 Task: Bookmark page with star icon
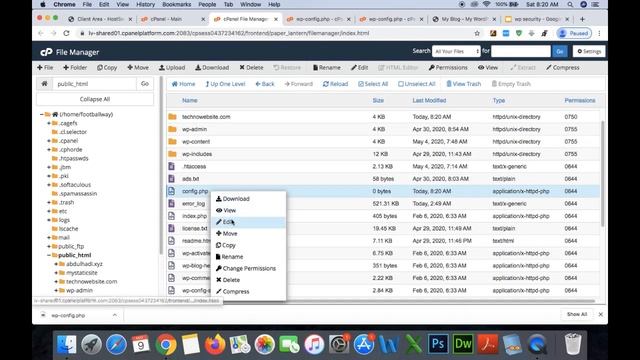click(x=477, y=33)
